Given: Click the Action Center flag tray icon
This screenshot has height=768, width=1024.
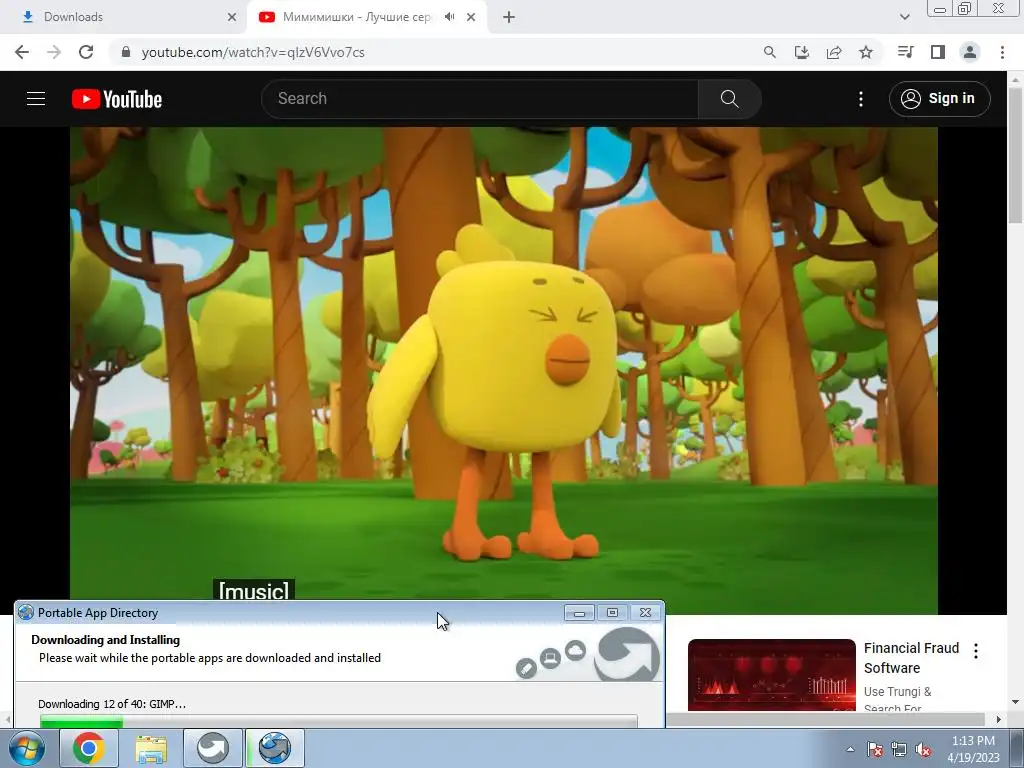Looking at the screenshot, I should (874, 749).
